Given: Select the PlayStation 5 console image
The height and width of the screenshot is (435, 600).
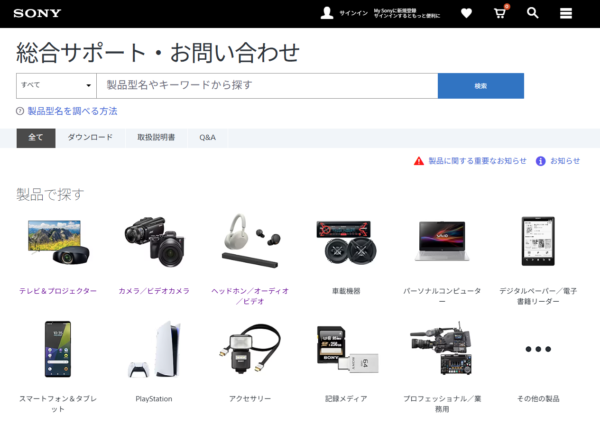Looking at the screenshot, I should tap(154, 349).
